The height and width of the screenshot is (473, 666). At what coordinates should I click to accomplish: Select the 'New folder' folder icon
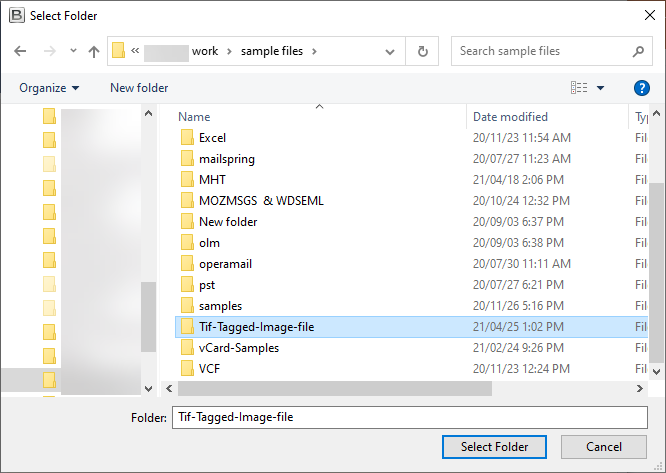187,222
